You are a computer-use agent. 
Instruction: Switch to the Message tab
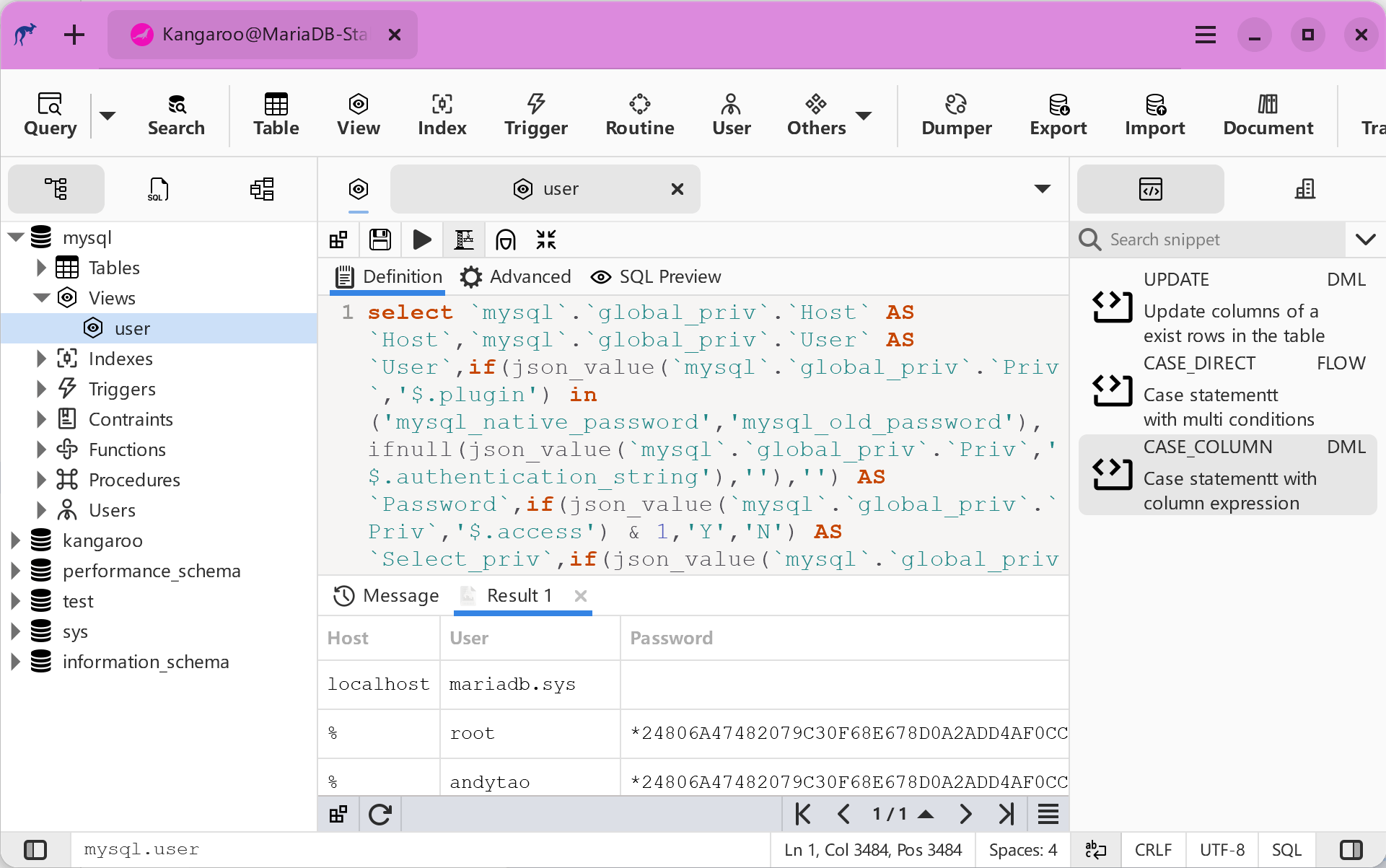(386, 596)
